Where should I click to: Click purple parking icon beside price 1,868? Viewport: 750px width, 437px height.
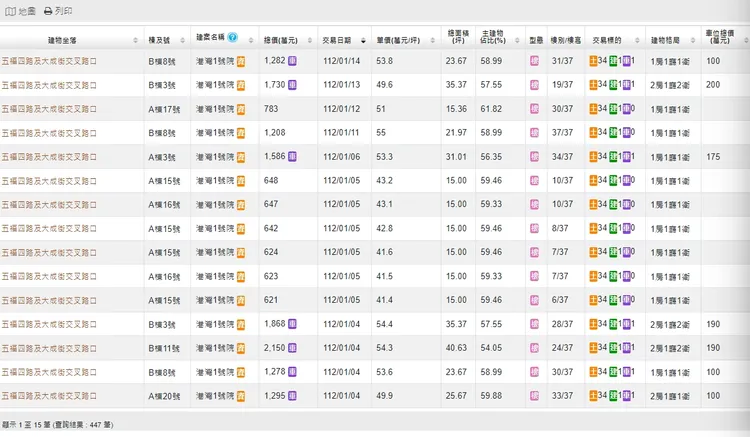(292, 324)
